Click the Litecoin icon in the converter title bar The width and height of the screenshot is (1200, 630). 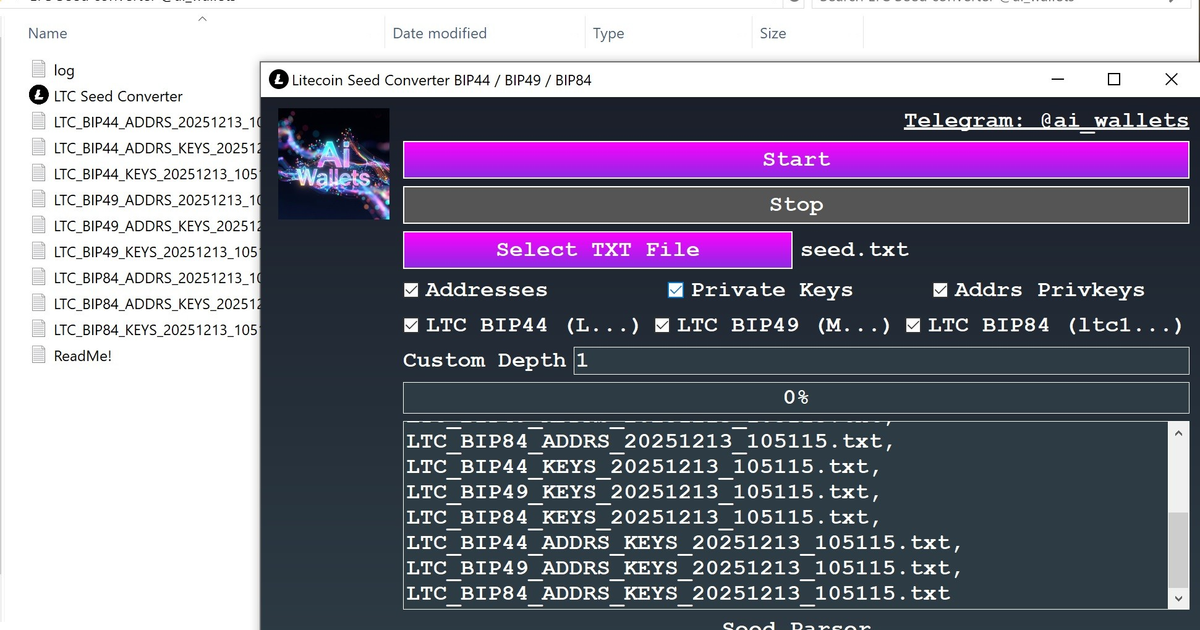(x=278, y=79)
